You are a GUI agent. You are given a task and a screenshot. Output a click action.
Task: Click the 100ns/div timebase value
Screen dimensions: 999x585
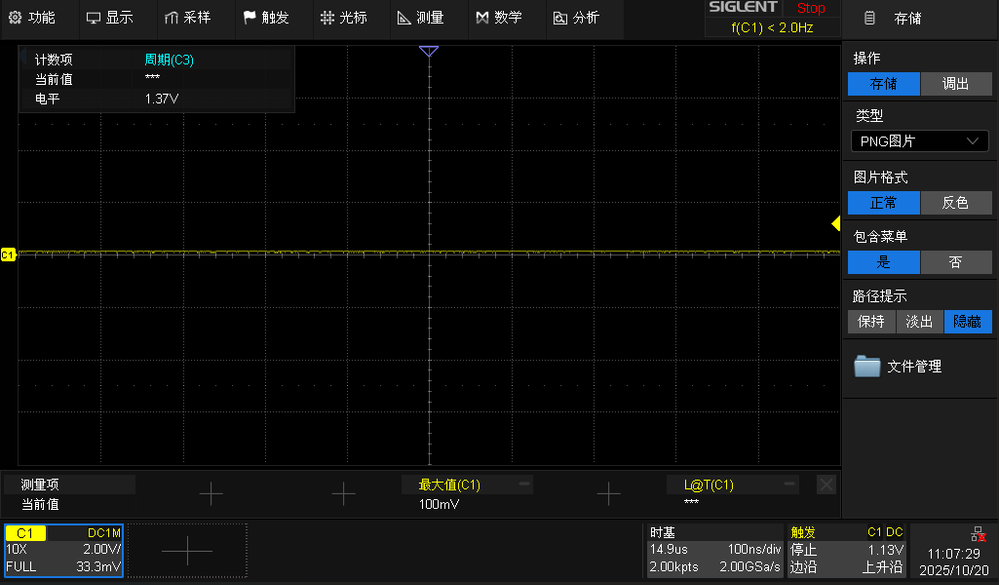754,549
